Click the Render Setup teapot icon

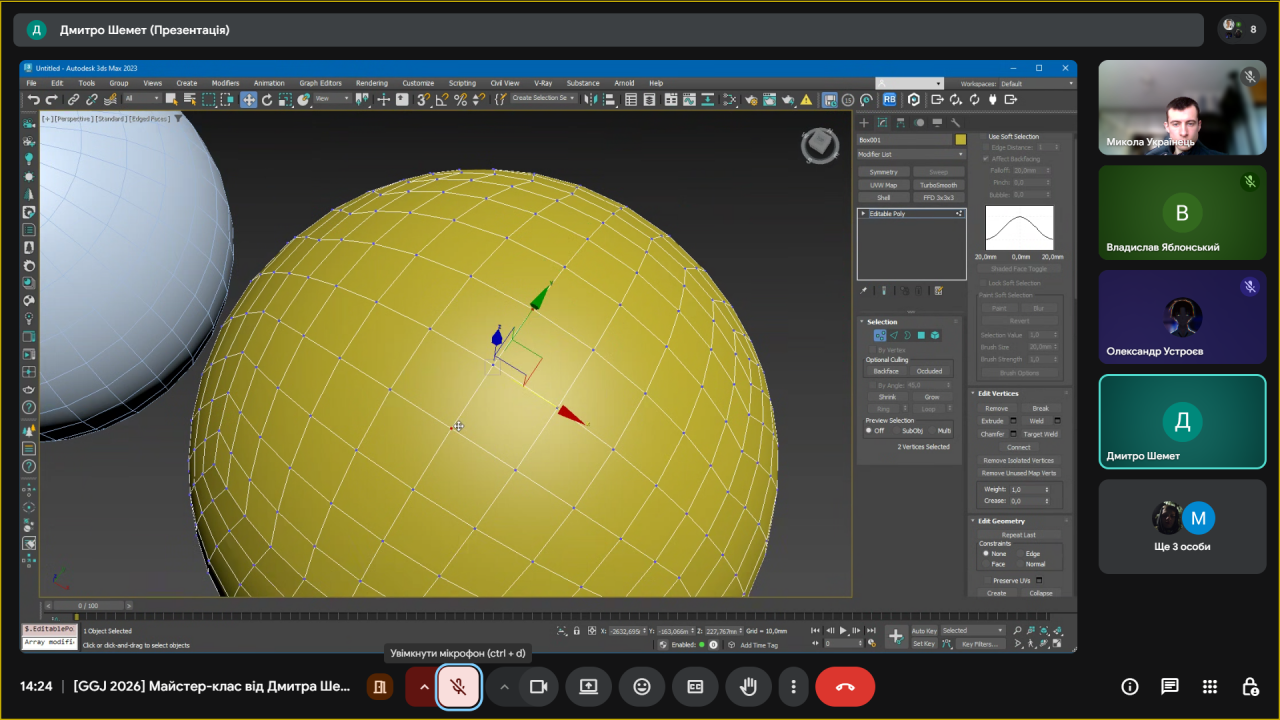click(x=749, y=99)
